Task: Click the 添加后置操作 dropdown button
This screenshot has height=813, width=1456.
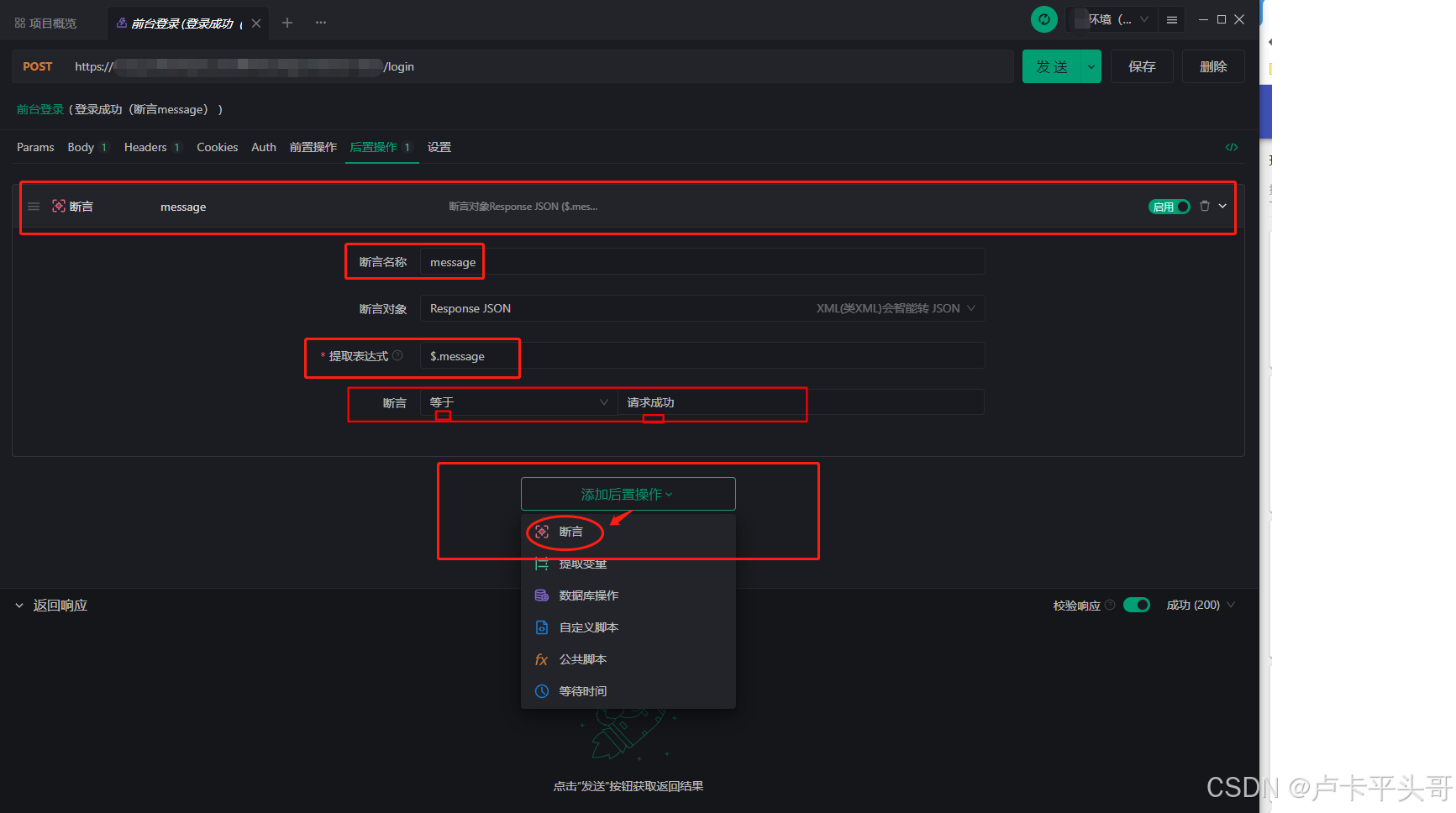Action: point(628,494)
